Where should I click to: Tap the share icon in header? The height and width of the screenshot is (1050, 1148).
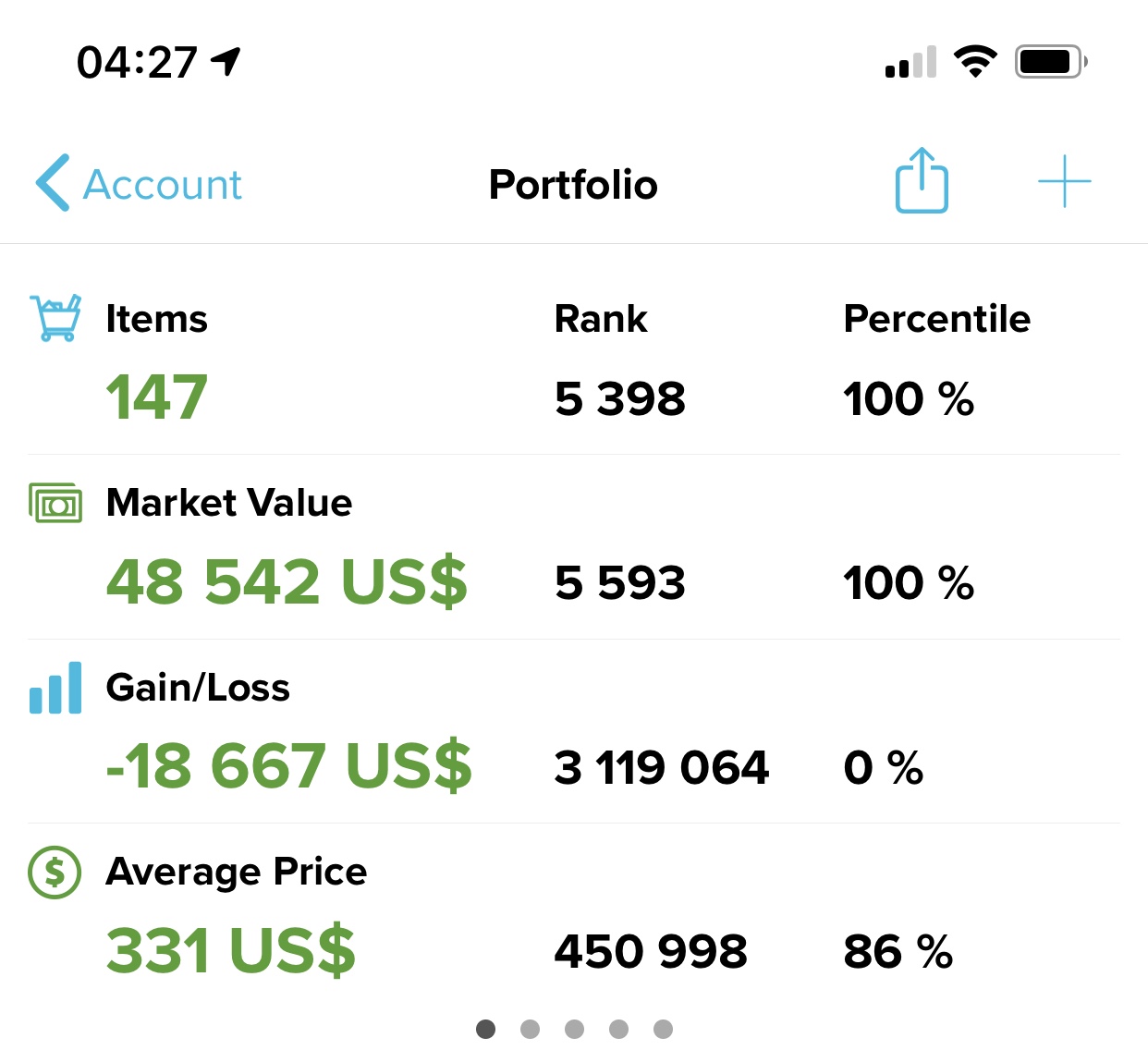click(922, 181)
